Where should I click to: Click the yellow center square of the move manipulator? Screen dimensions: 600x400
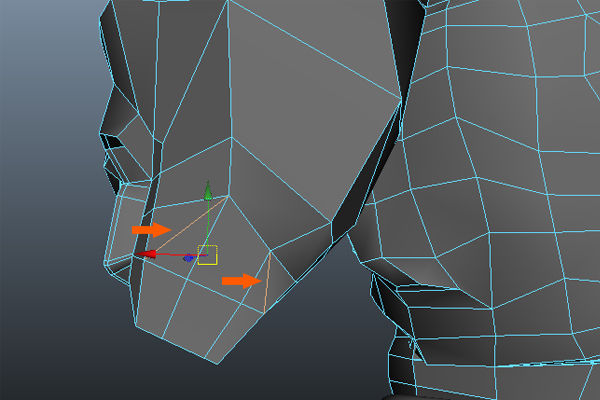tap(207, 255)
